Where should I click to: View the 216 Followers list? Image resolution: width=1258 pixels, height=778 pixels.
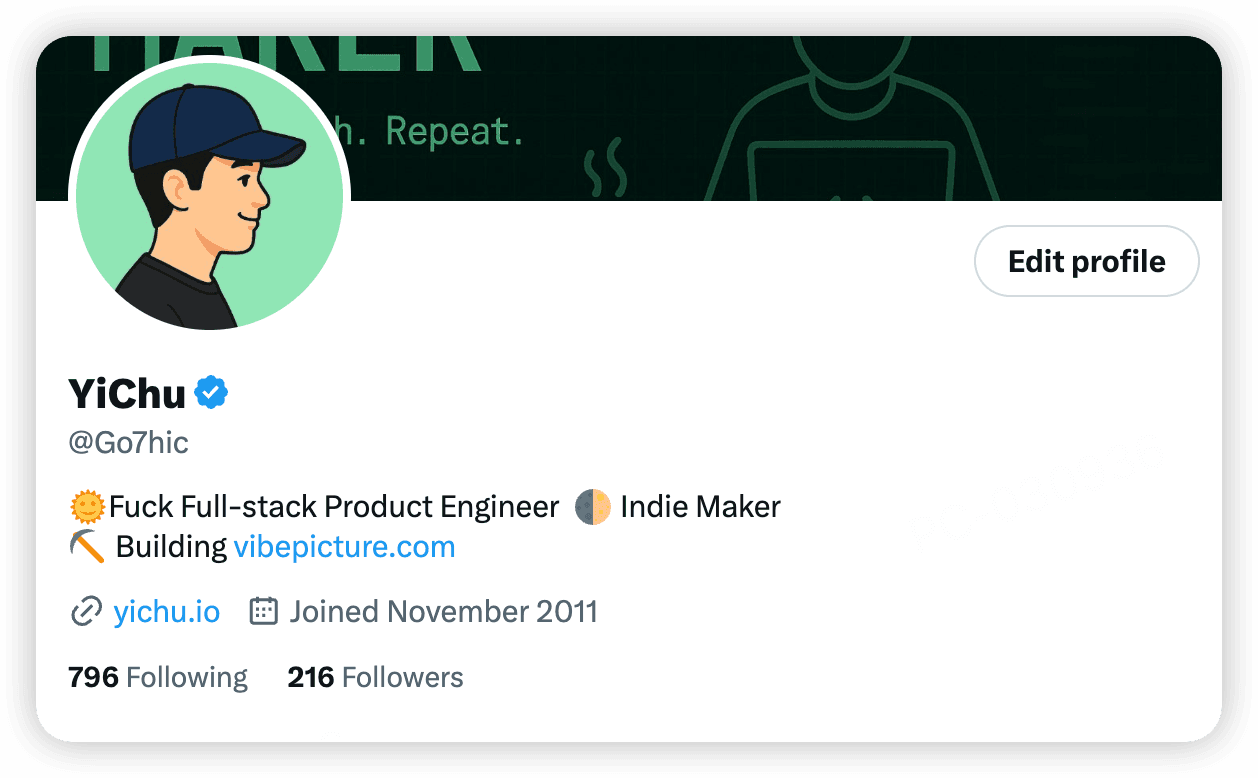[x=375, y=677]
